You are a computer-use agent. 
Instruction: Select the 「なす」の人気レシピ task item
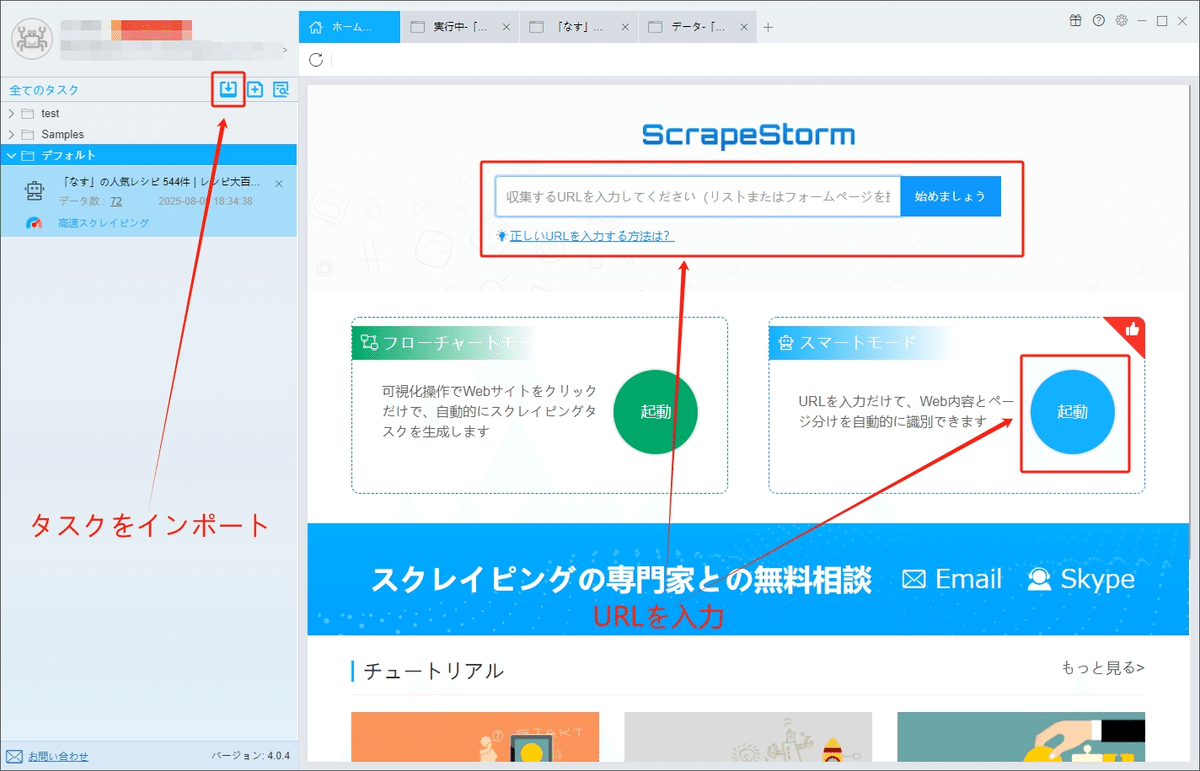pyautogui.click(x=149, y=201)
